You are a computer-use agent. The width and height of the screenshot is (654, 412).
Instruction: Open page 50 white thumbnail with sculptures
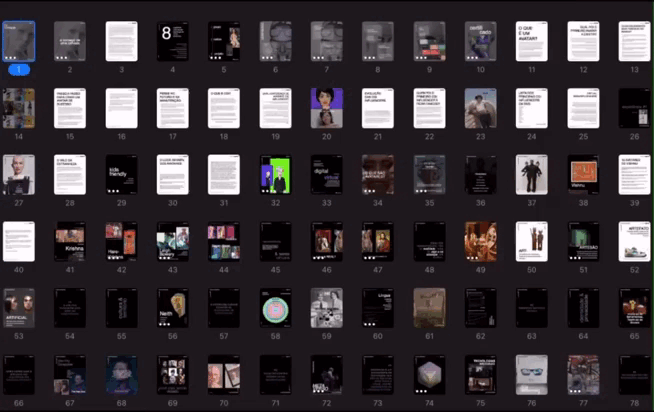coord(532,241)
